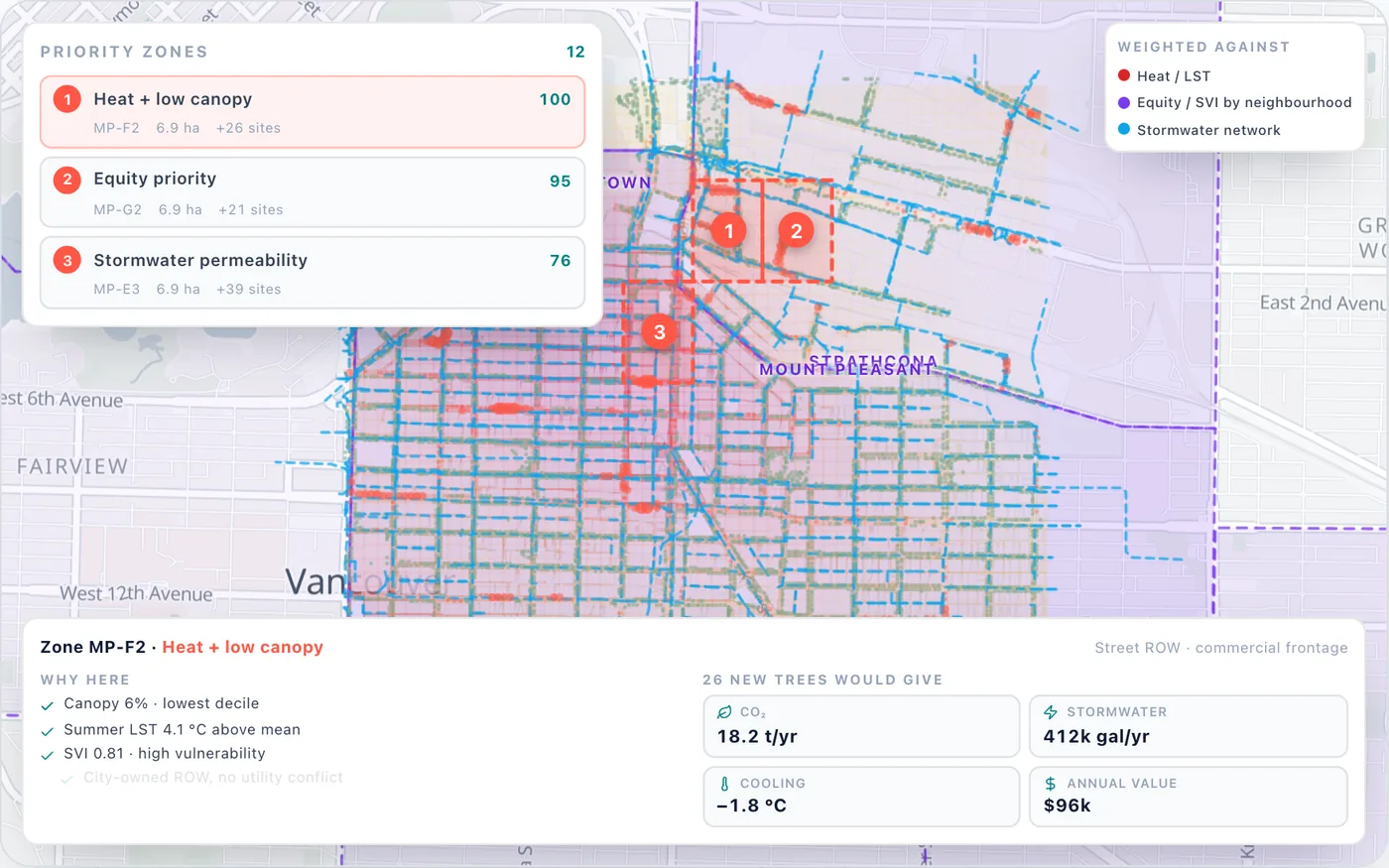Select the Equity priority zone card
1389x868 pixels.
(313, 192)
